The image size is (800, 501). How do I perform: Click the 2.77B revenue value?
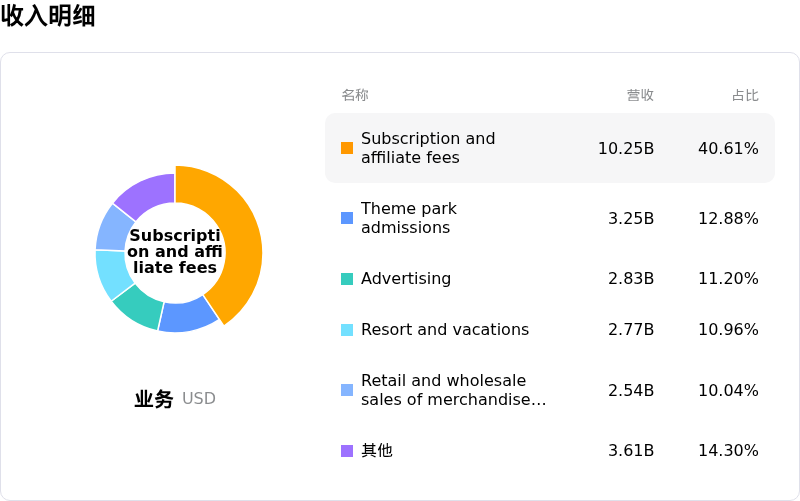point(631,330)
